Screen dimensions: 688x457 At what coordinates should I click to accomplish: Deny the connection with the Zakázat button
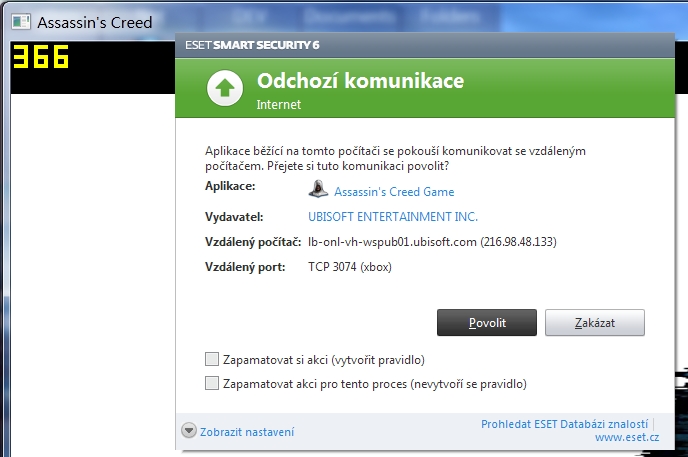(595, 323)
